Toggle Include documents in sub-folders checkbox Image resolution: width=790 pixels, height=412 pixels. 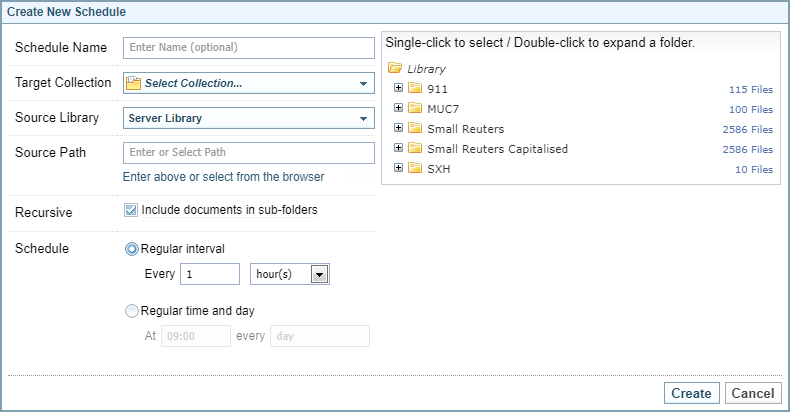click(x=132, y=211)
